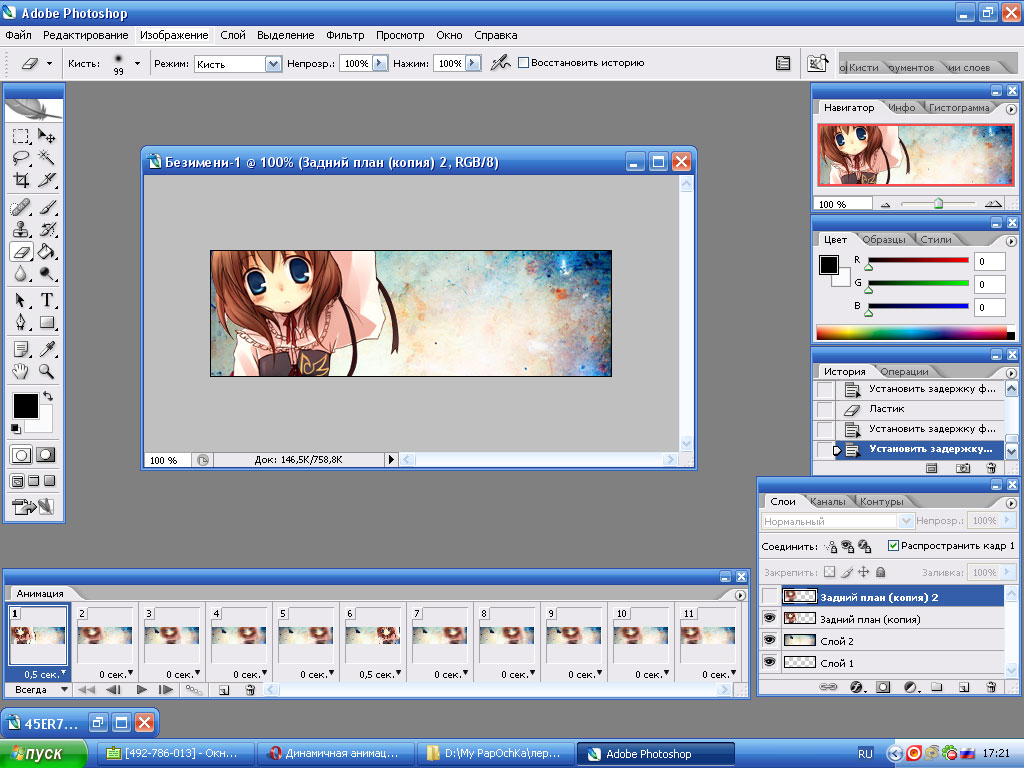The height and width of the screenshot is (768, 1024).
Task: Open frame 1 delay time menu
Action: (45, 674)
